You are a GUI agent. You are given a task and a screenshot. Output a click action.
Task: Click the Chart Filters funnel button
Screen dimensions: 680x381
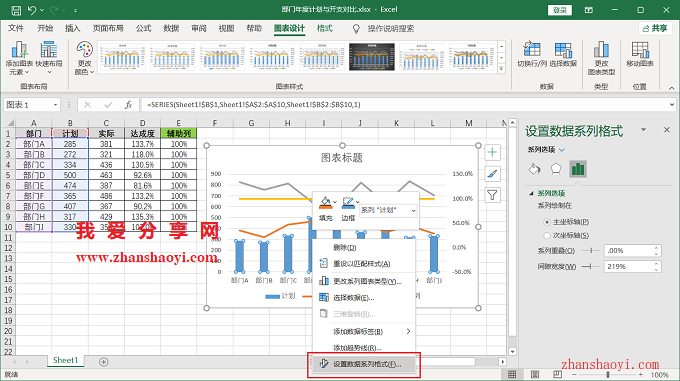click(x=492, y=195)
